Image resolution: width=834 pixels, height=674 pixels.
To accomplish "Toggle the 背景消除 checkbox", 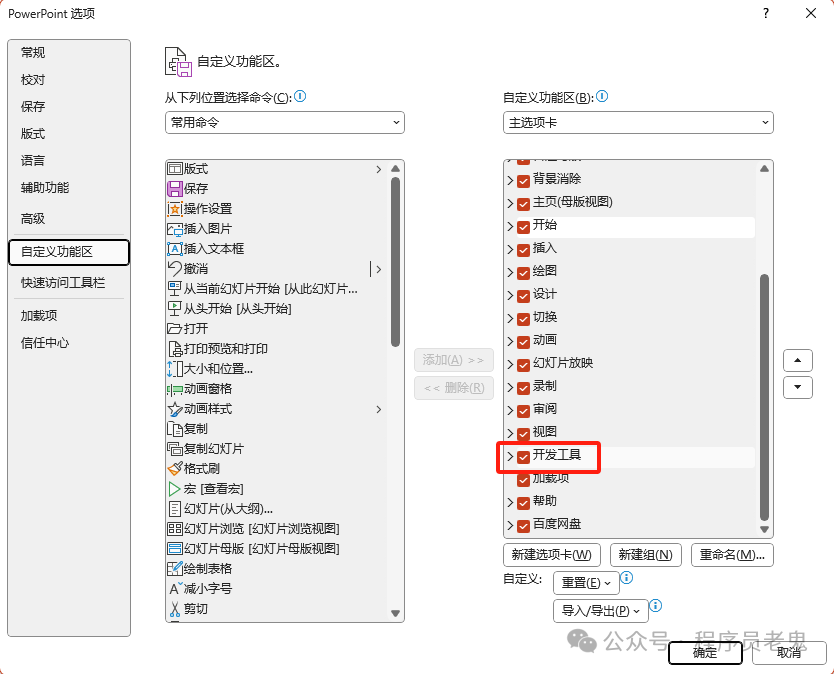I will coord(523,181).
